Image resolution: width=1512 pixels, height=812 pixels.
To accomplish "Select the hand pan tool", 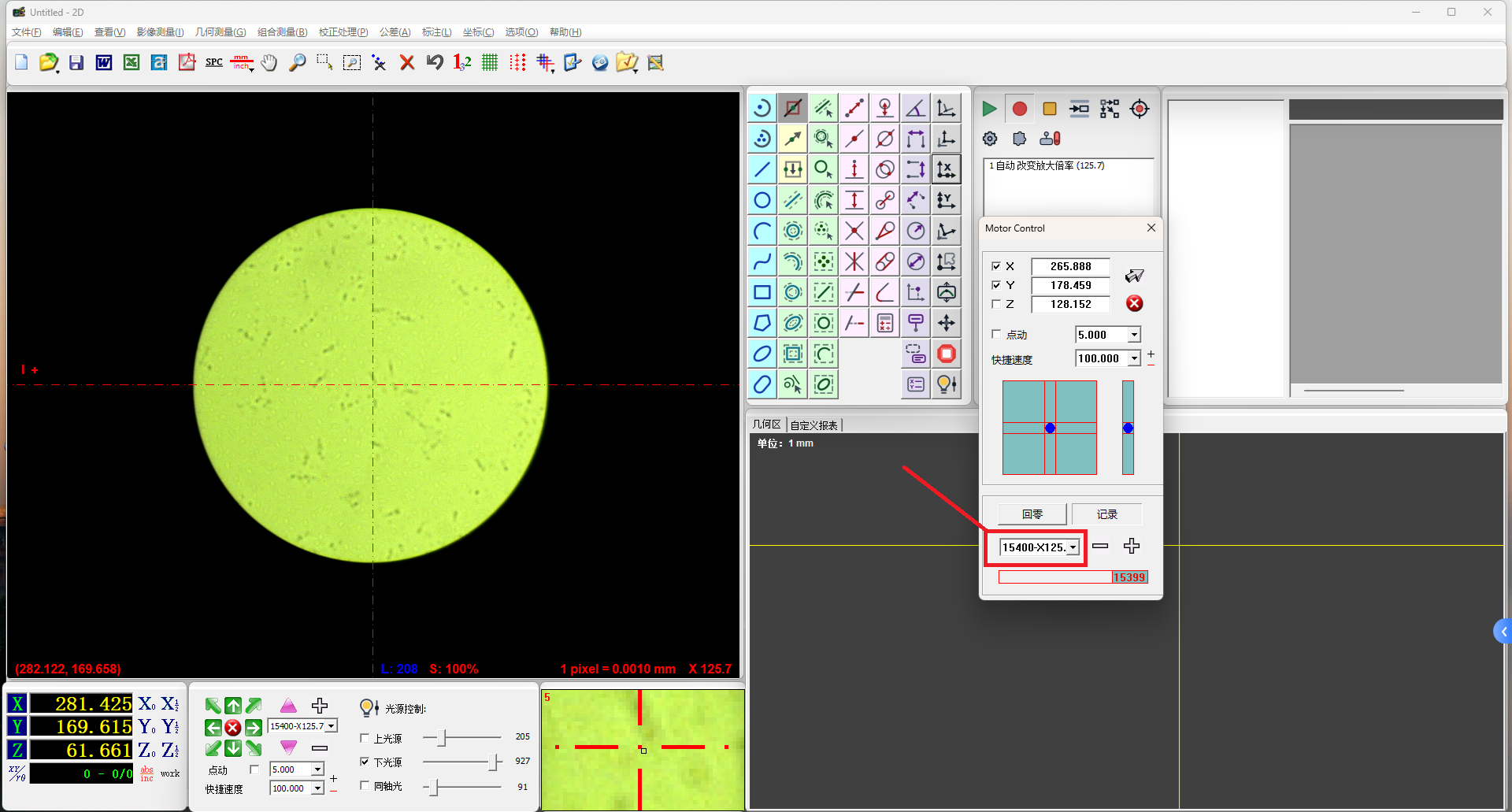I will click(x=269, y=62).
